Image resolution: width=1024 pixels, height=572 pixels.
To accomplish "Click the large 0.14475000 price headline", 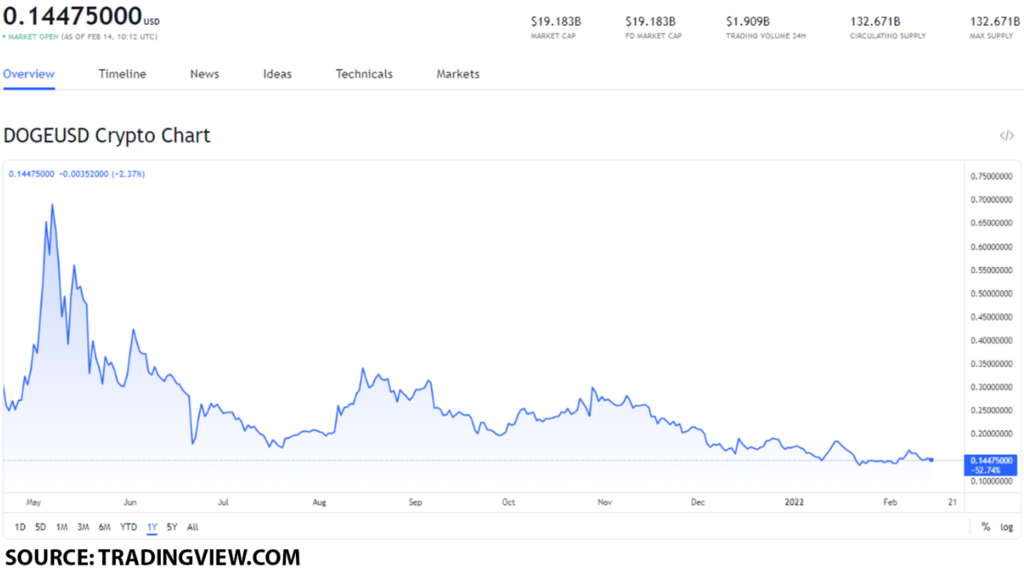I will coord(72,16).
